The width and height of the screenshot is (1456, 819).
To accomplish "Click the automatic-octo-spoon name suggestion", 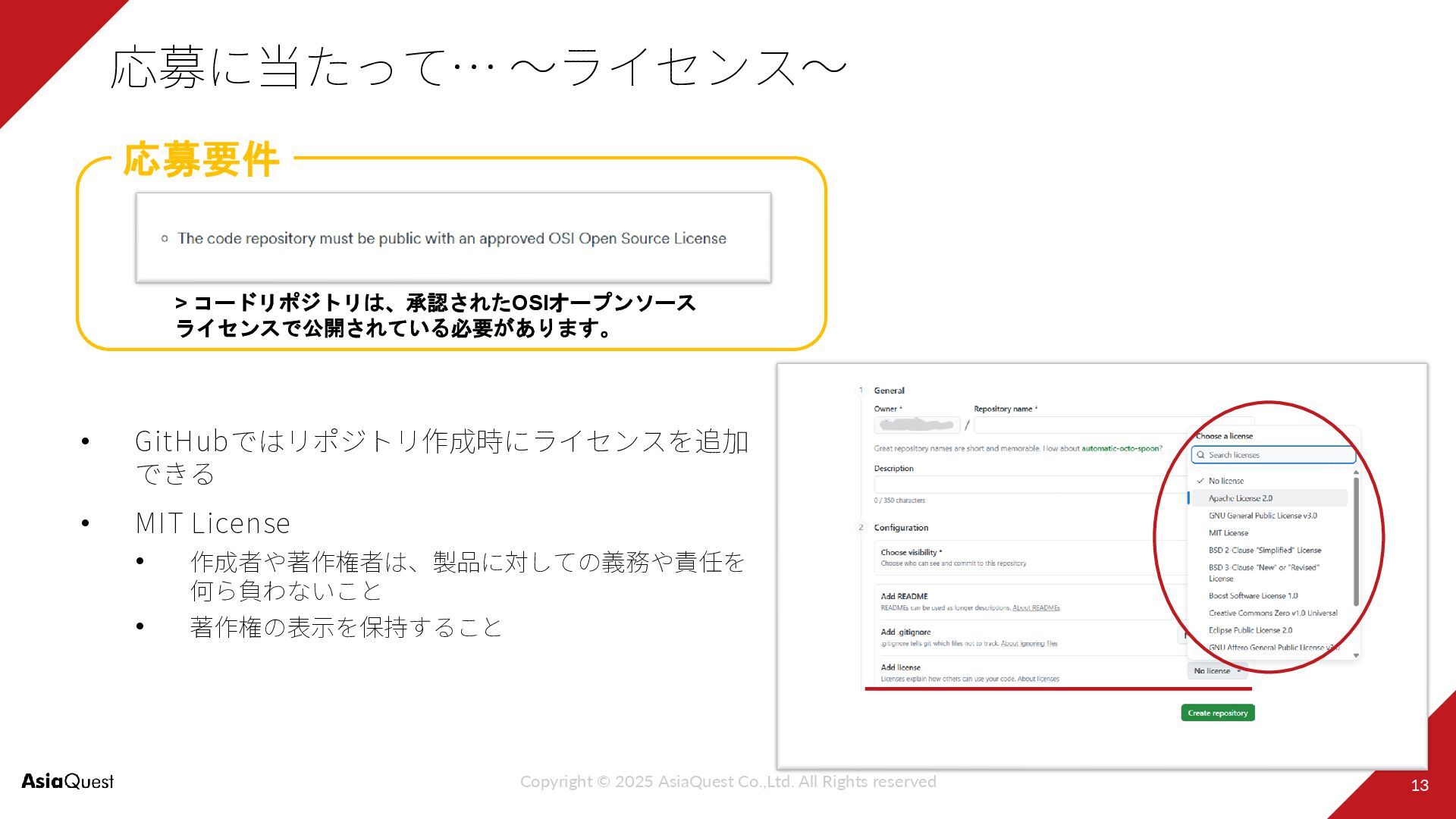I will pos(1121,448).
